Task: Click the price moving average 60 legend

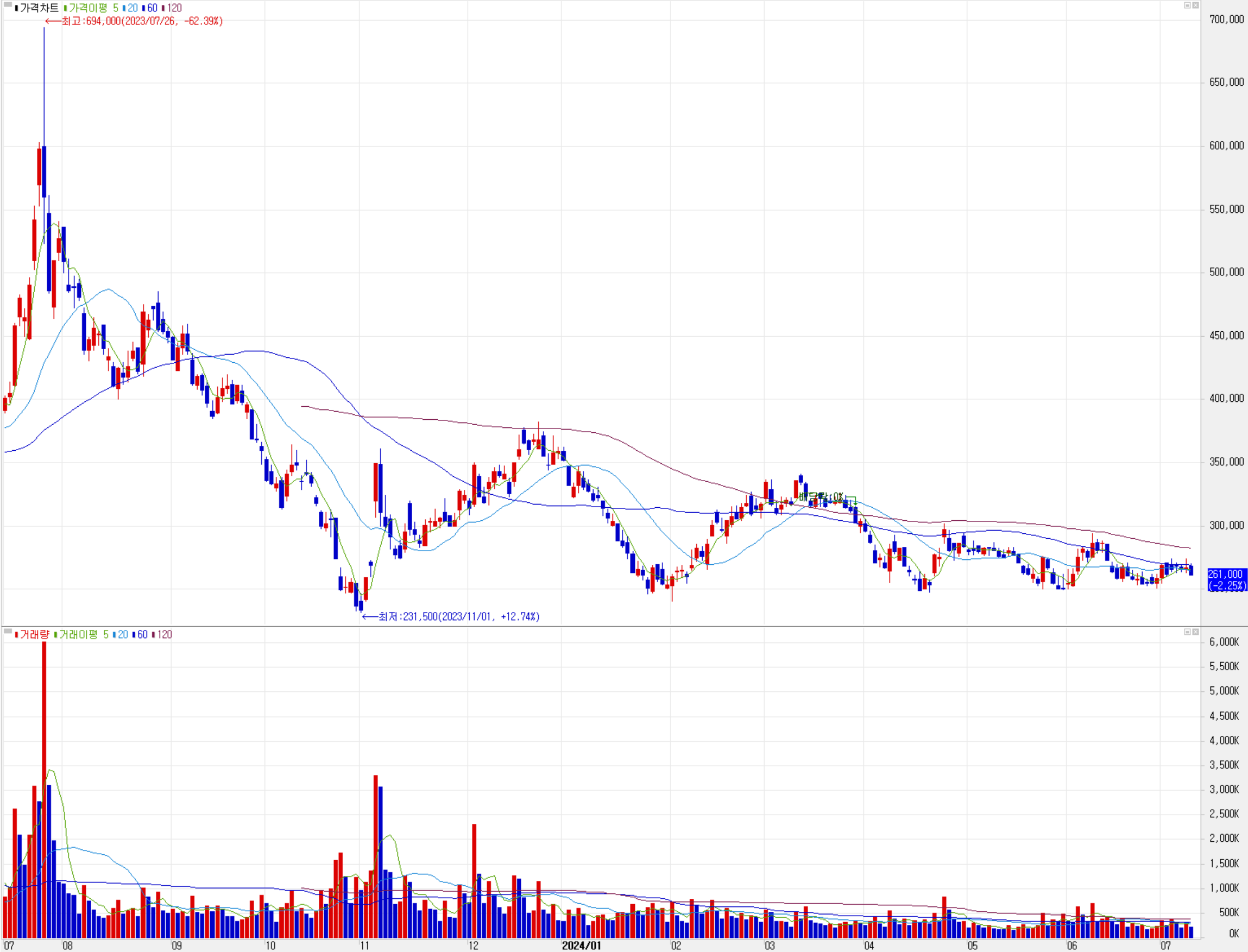Action: [152, 8]
